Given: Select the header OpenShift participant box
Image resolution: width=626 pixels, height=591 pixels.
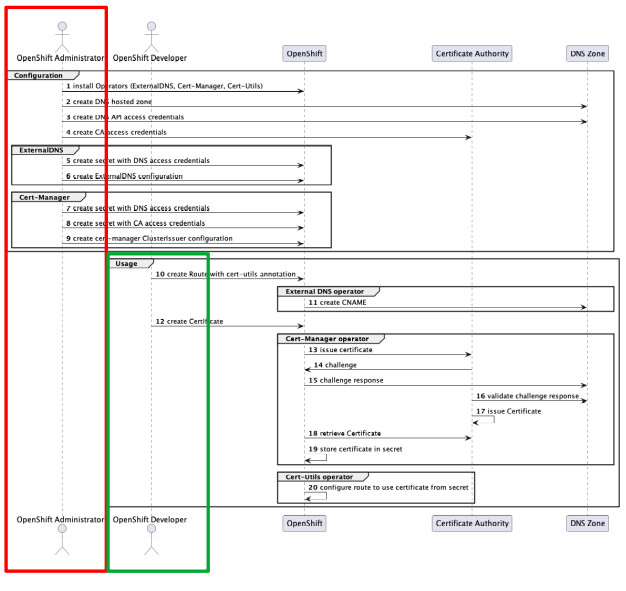Looking at the screenshot, I should [304, 54].
